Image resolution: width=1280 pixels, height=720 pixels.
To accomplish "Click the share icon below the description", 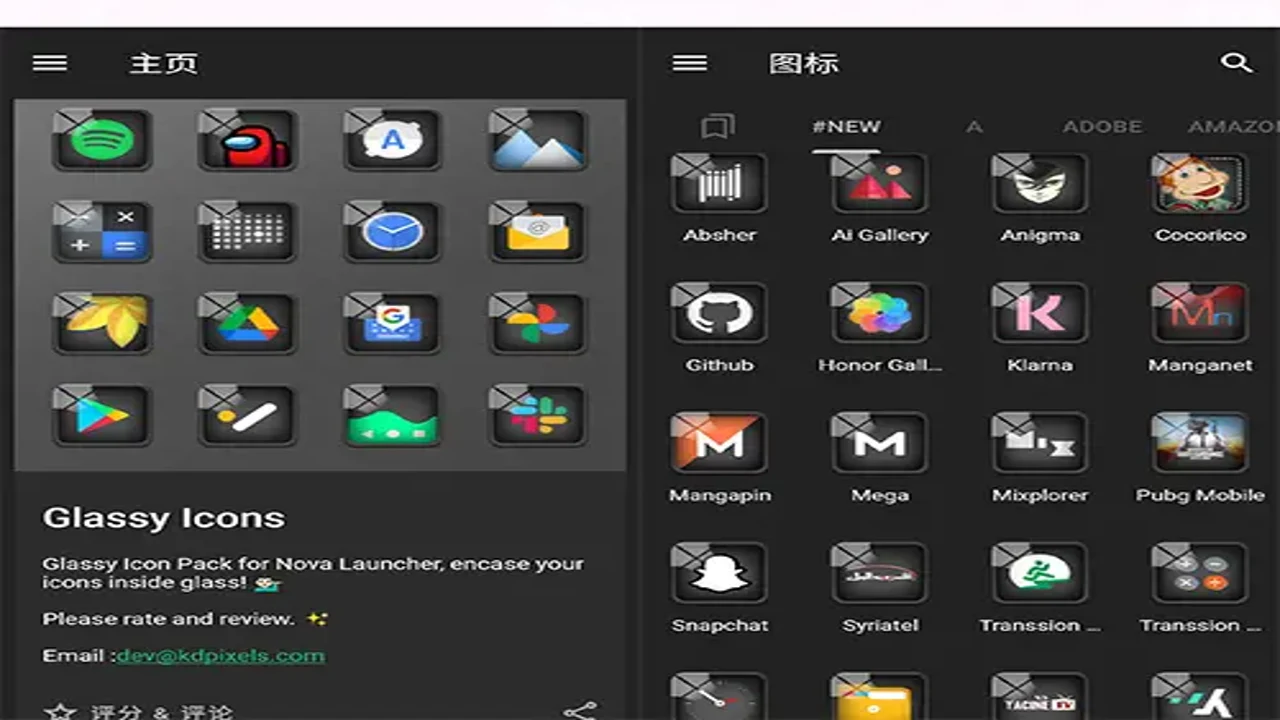I will [580, 711].
